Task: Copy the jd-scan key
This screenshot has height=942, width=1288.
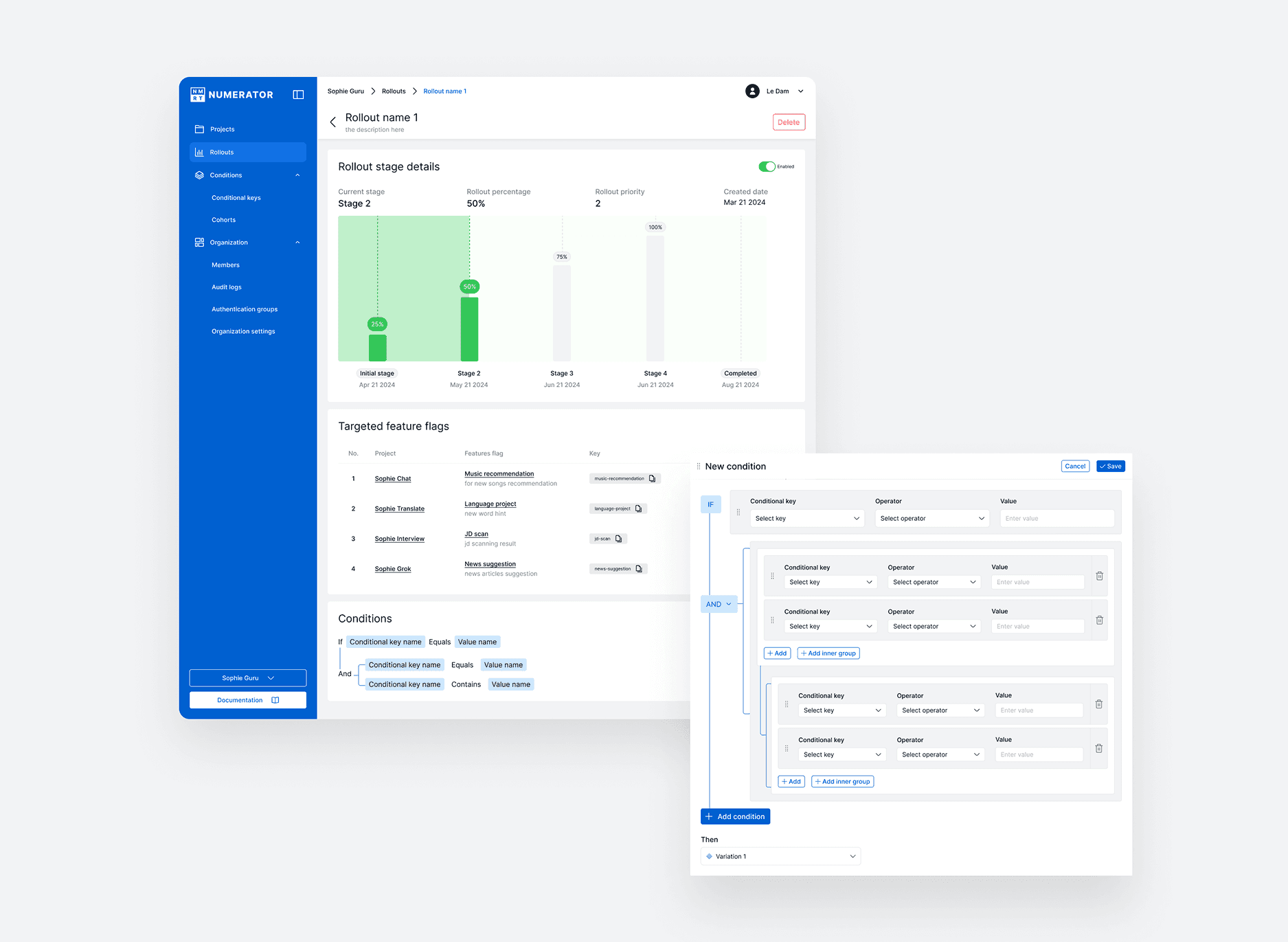Action: [x=618, y=539]
